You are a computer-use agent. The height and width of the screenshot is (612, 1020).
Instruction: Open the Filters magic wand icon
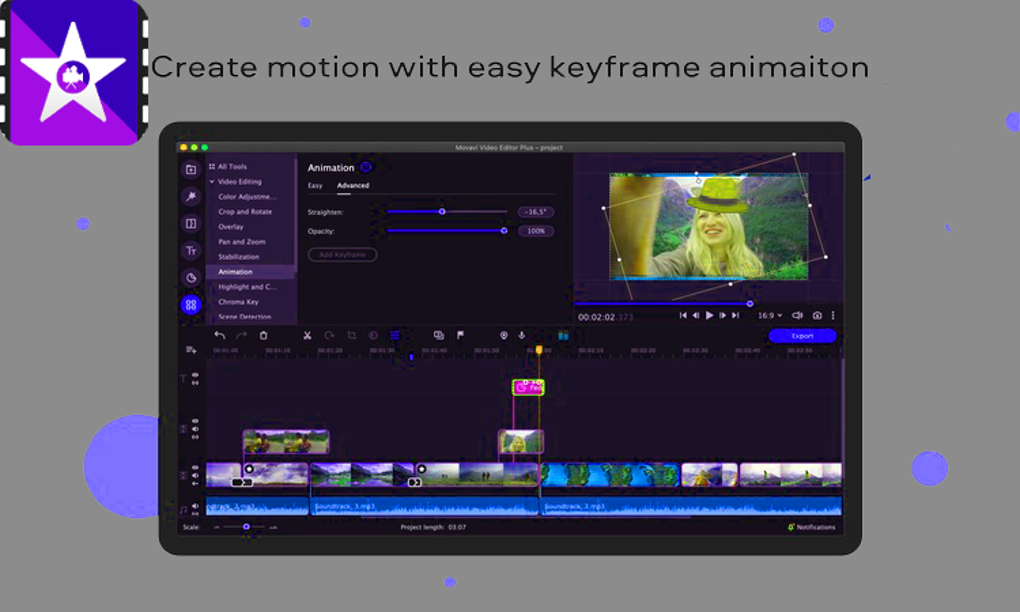[191, 196]
